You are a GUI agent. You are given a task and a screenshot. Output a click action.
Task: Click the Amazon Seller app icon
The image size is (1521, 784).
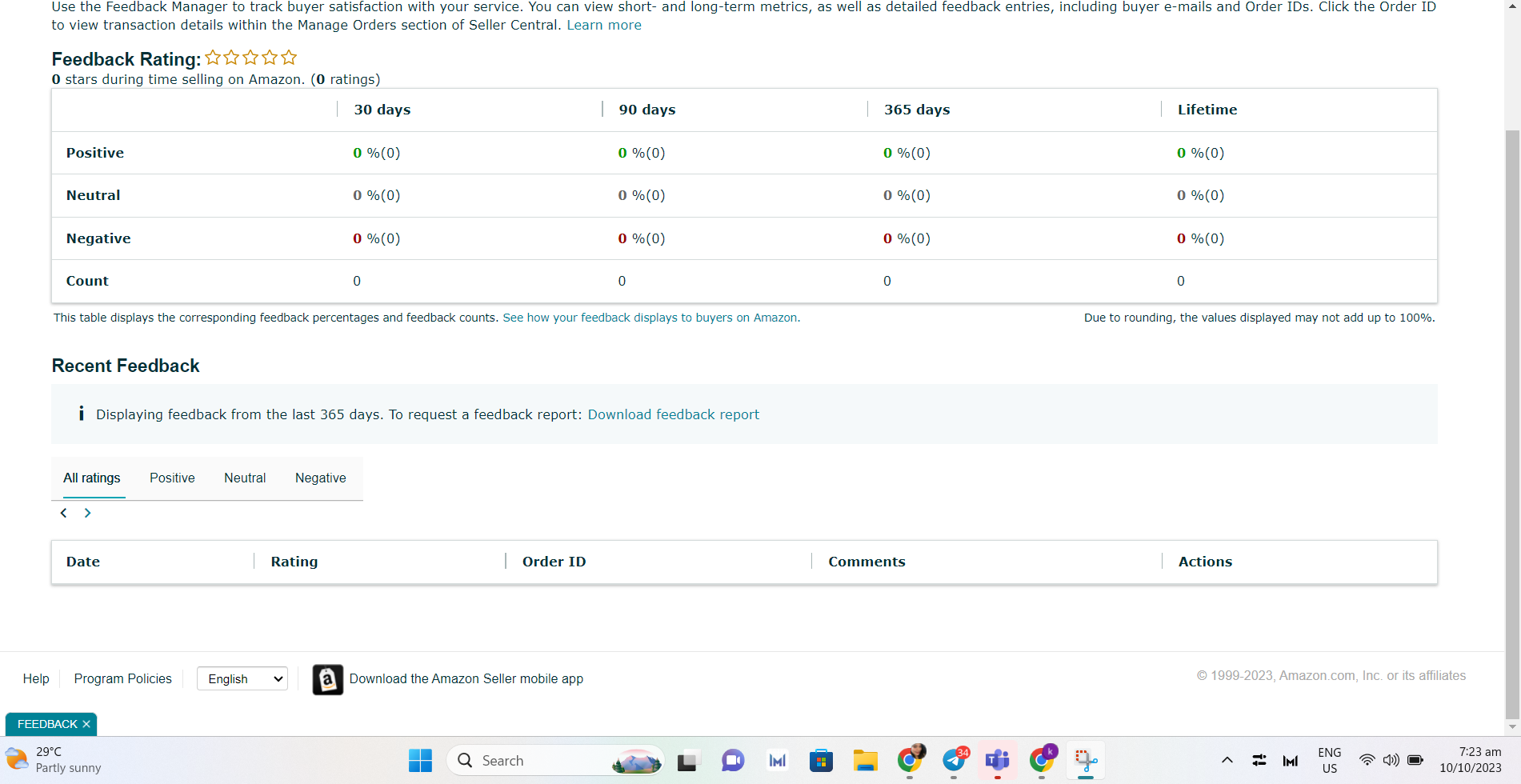click(327, 679)
